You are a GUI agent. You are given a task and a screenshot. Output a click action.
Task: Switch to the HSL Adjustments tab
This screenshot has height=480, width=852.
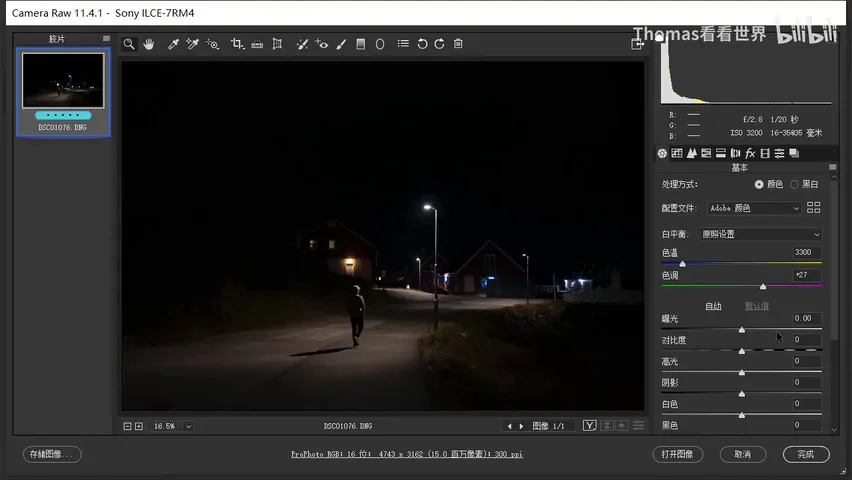pos(706,153)
